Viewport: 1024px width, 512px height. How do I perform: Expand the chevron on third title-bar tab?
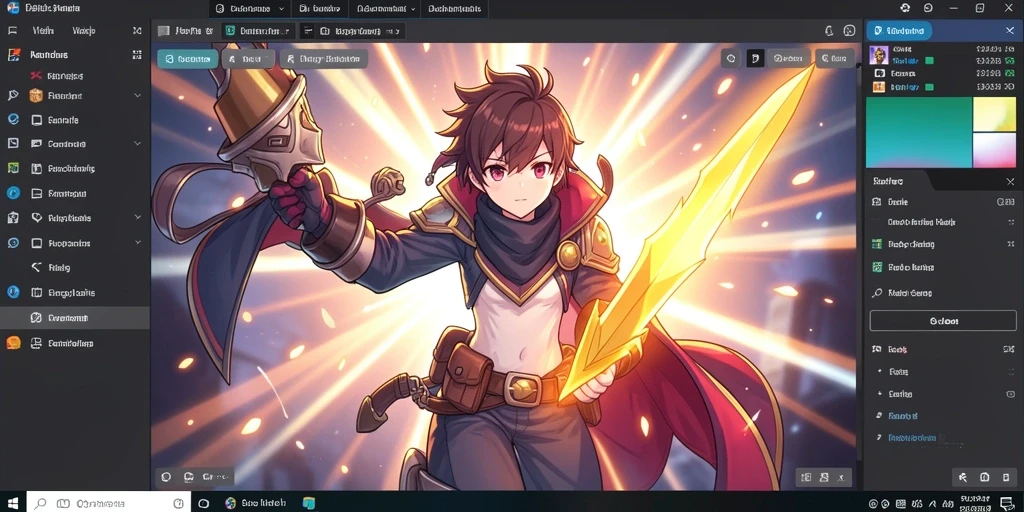[413, 9]
